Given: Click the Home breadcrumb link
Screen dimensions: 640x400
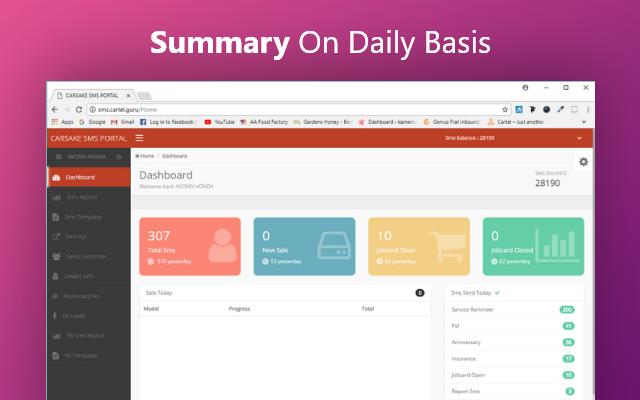Looking at the screenshot, I should point(144,156).
